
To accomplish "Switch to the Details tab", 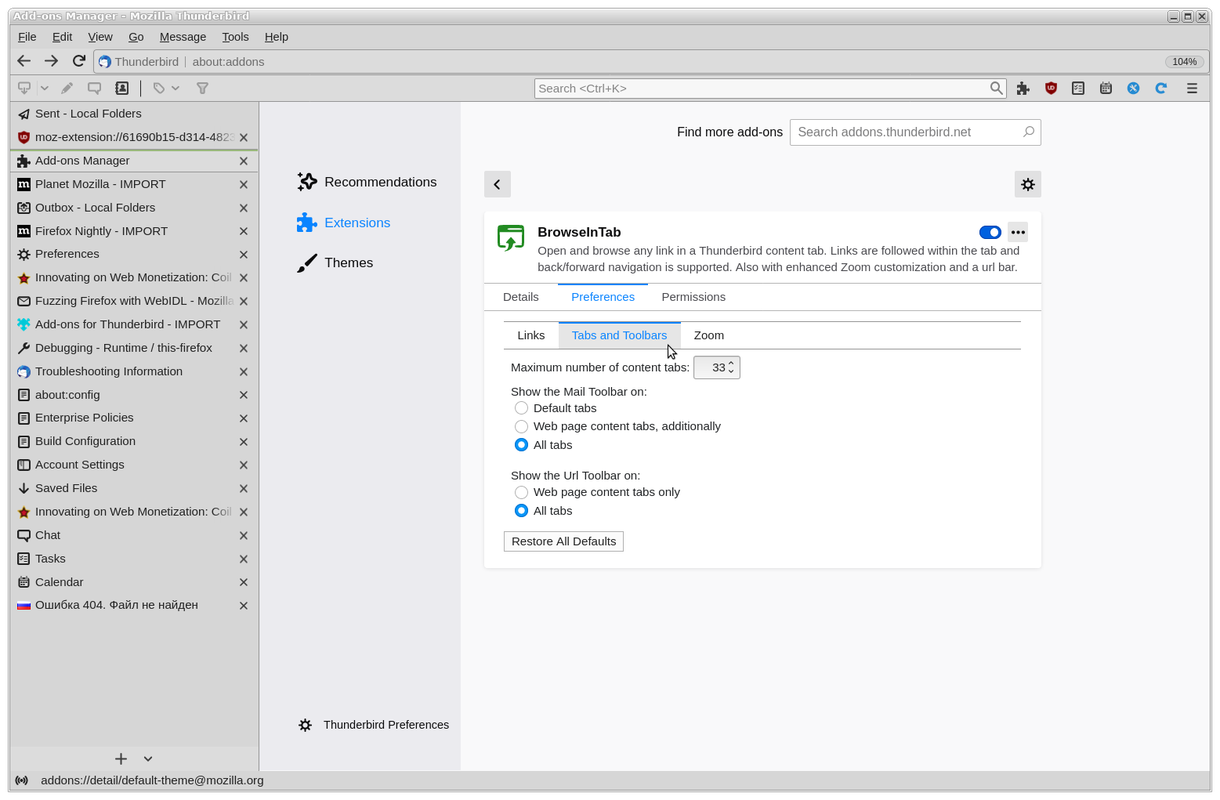I will point(521,297).
